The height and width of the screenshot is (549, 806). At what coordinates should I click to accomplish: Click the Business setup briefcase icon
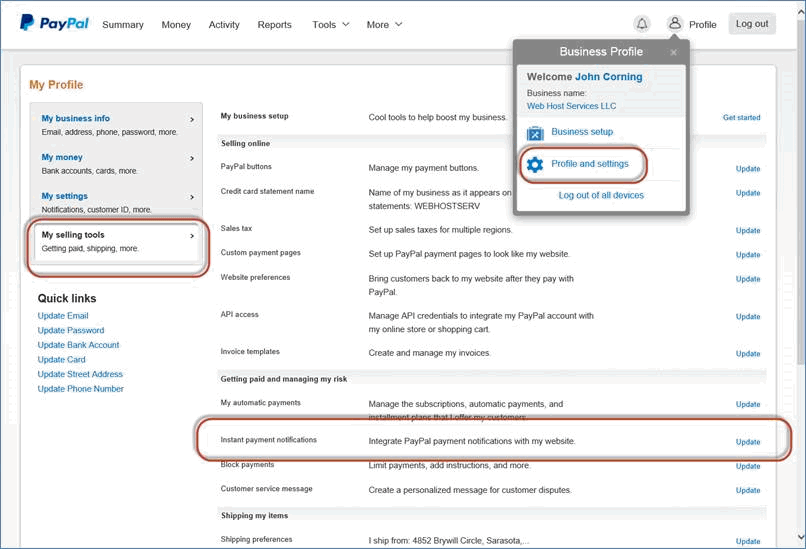tap(535, 133)
